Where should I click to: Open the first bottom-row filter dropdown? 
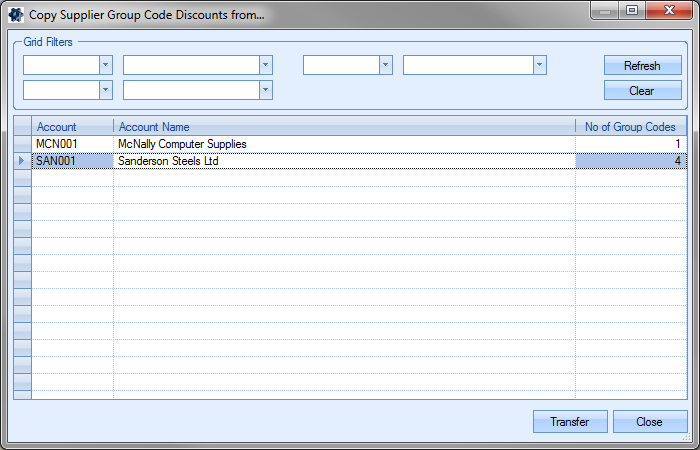tap(105, 90)
